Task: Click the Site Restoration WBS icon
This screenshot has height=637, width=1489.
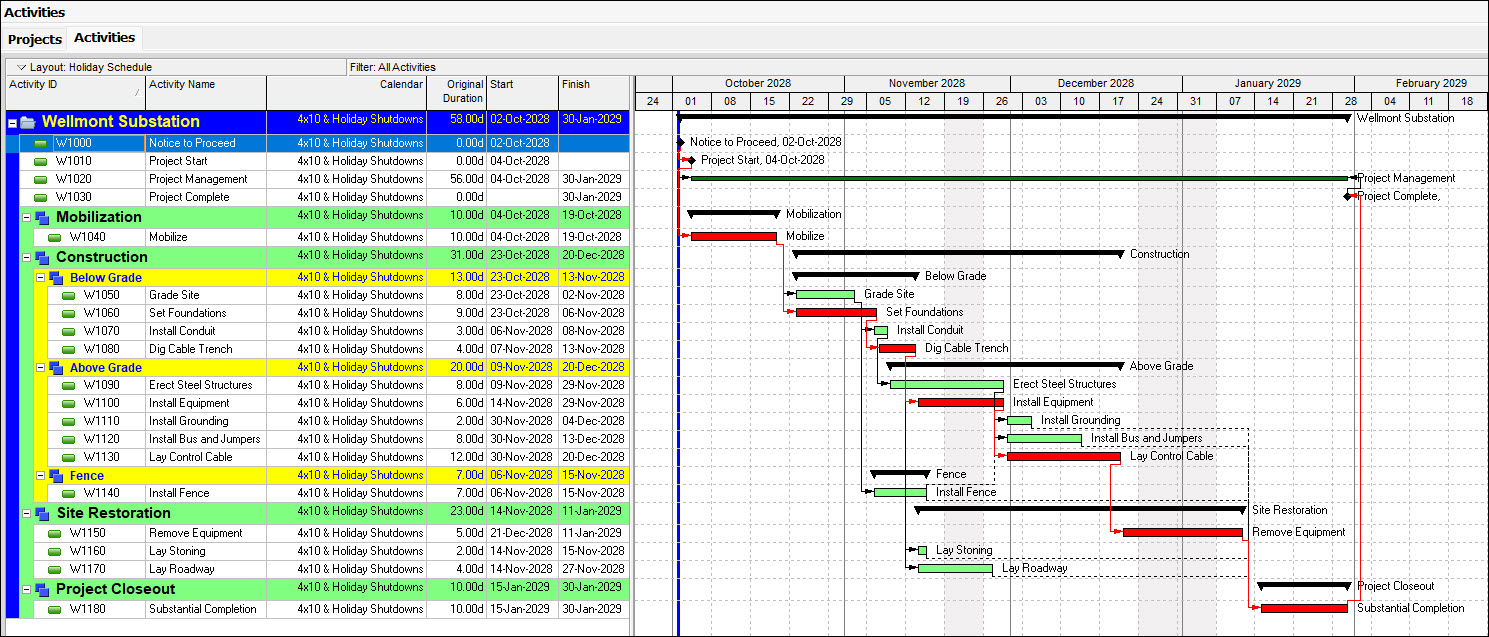Action: click(42, 514)
